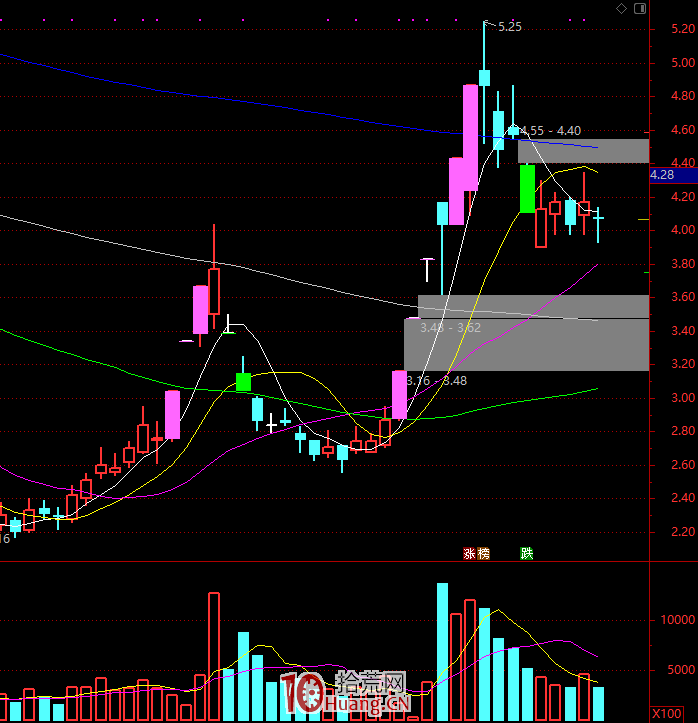
Task: Select the 3.48 - 3.62 gap label
Action: pyautogui.click(x=450, y=327)
